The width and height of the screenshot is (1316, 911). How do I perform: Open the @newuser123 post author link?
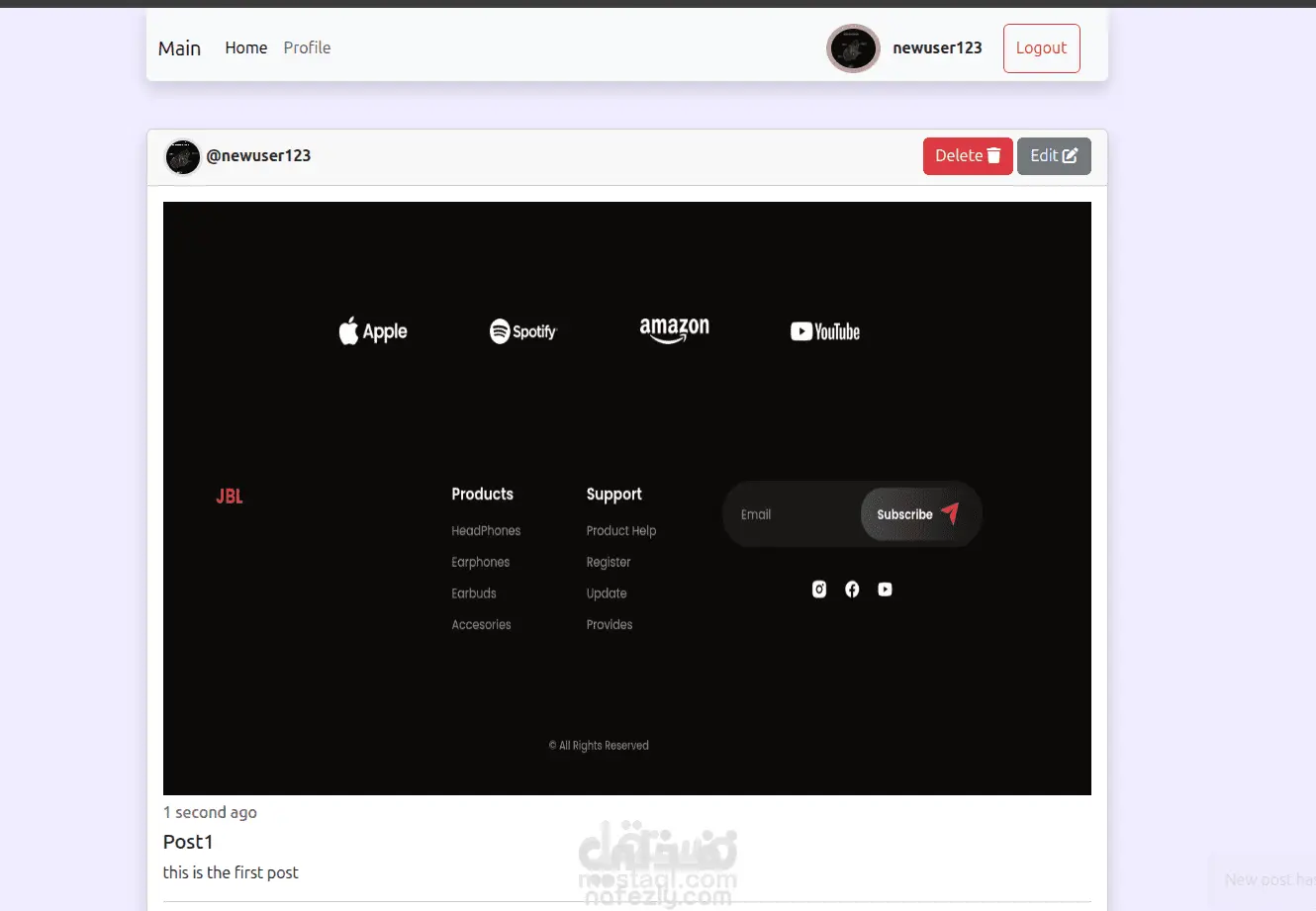[x=258, y=155]
